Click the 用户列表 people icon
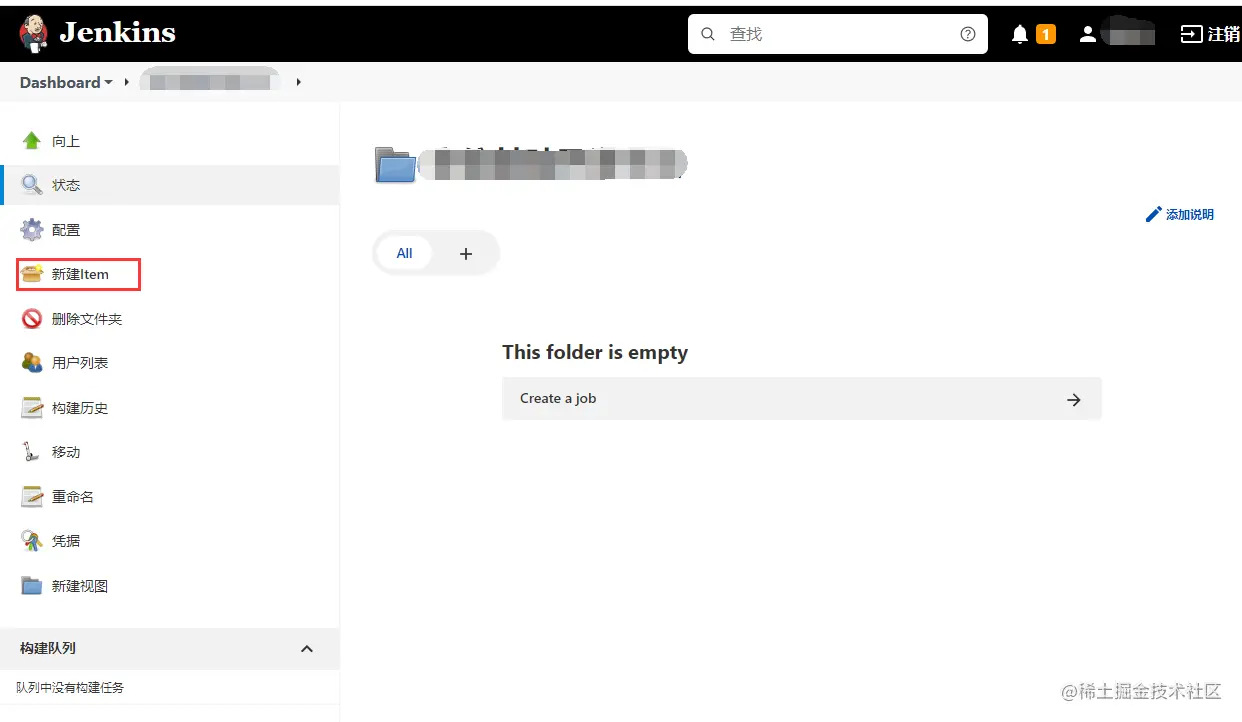 click(32, 362)
